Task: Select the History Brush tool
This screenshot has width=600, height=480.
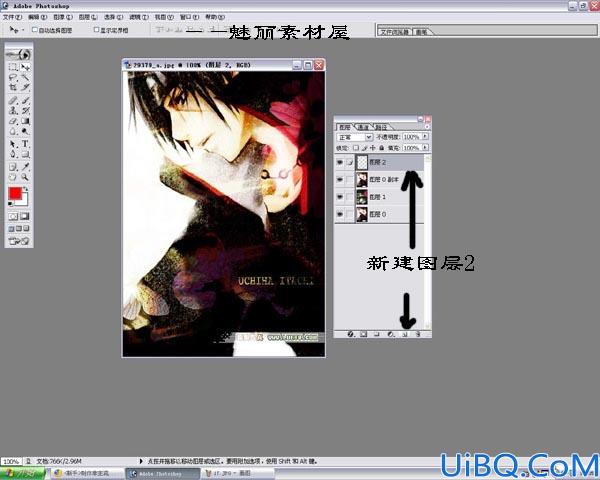Action: click(25, 111)
